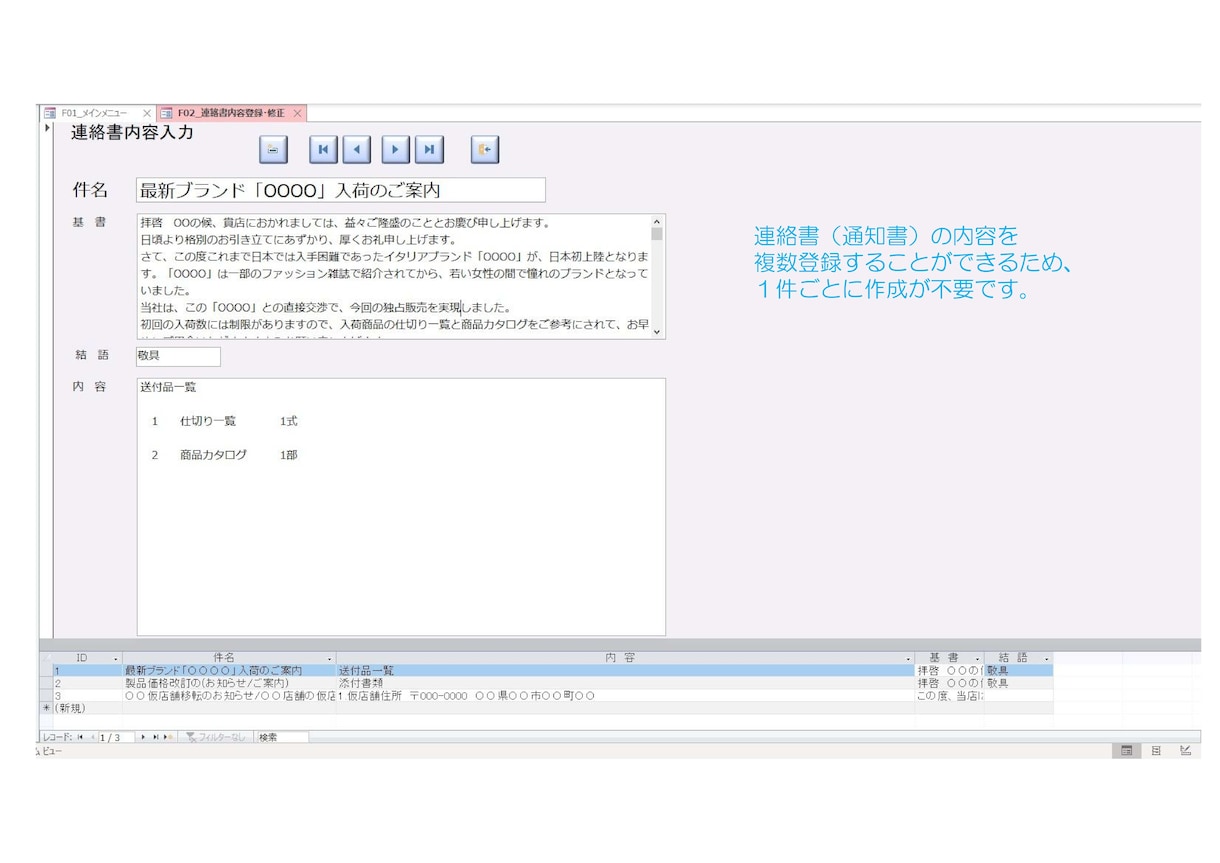Switch to Form view icon in status bar
Screen dimensions: 1220x863
(x=1126, y=750)
